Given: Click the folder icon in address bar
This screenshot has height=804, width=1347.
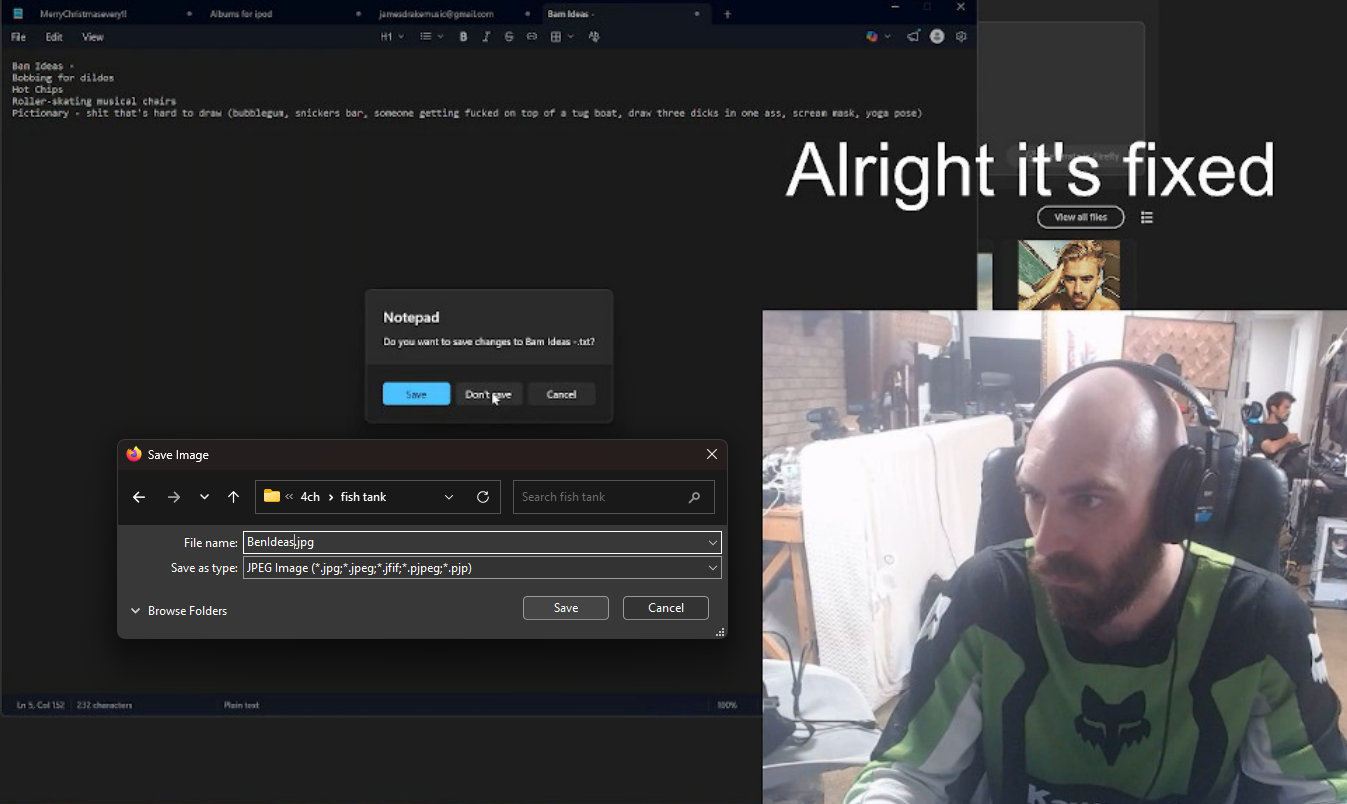Looking at the screenshot, I should [x=272, y=496].
